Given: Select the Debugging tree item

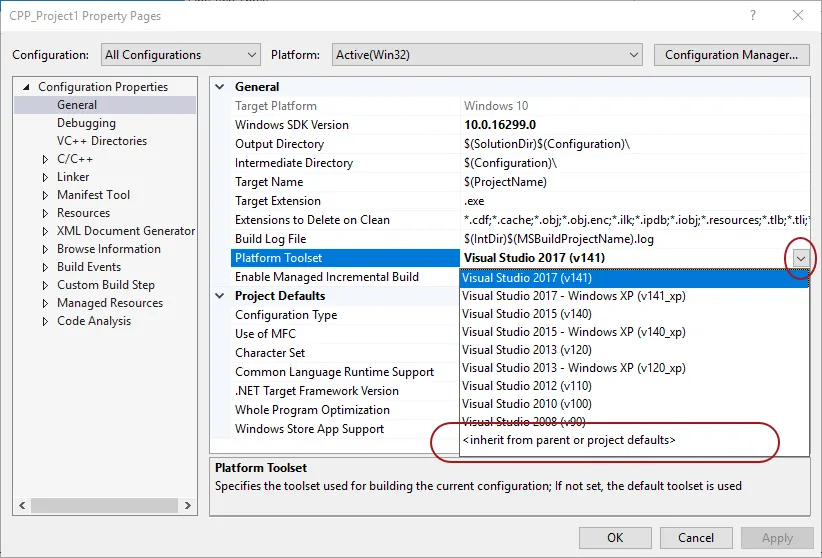Looking at the screenshot, I should tap(86, 123).
